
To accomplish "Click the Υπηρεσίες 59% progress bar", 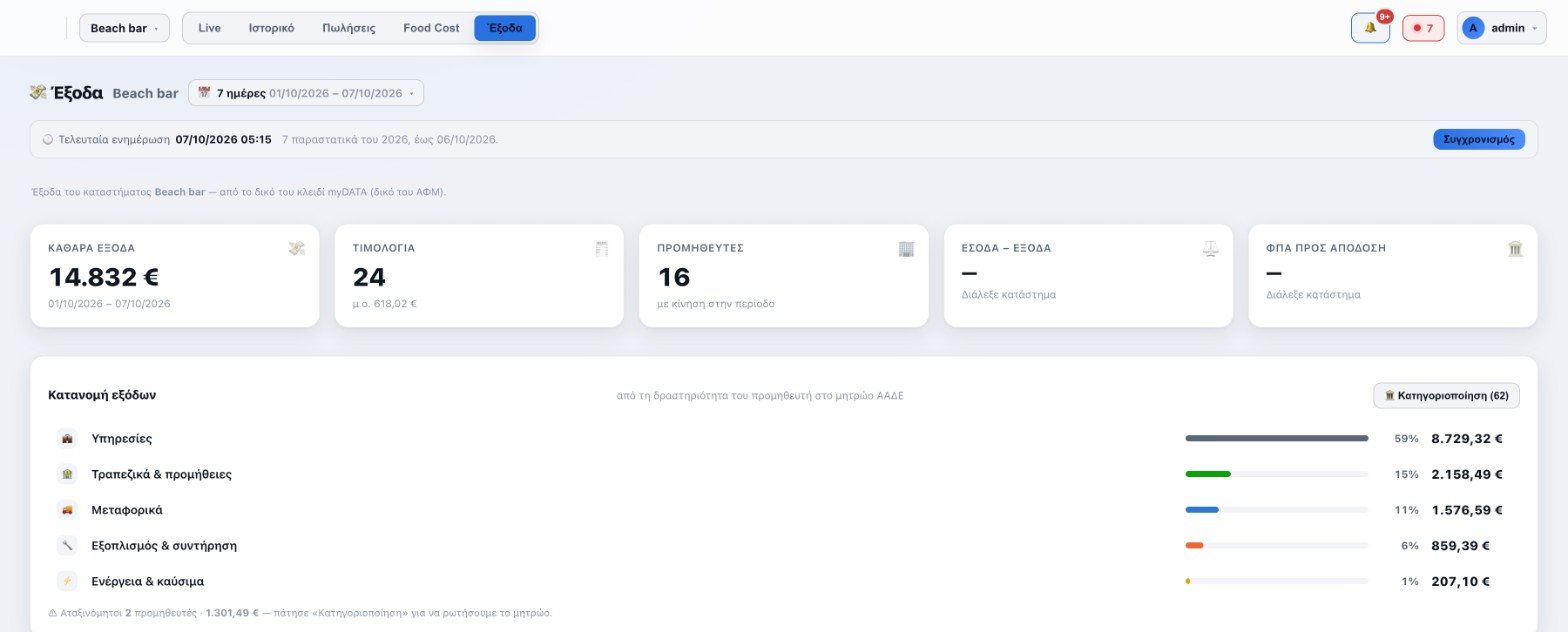I will click(1277, 438).
